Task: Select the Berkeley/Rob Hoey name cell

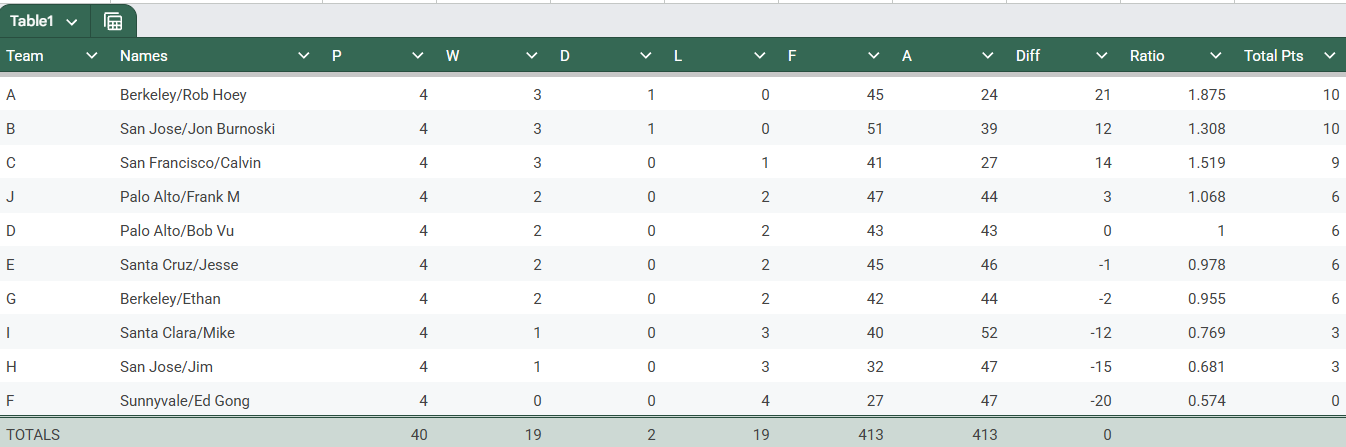Action: tap(216, 95)
